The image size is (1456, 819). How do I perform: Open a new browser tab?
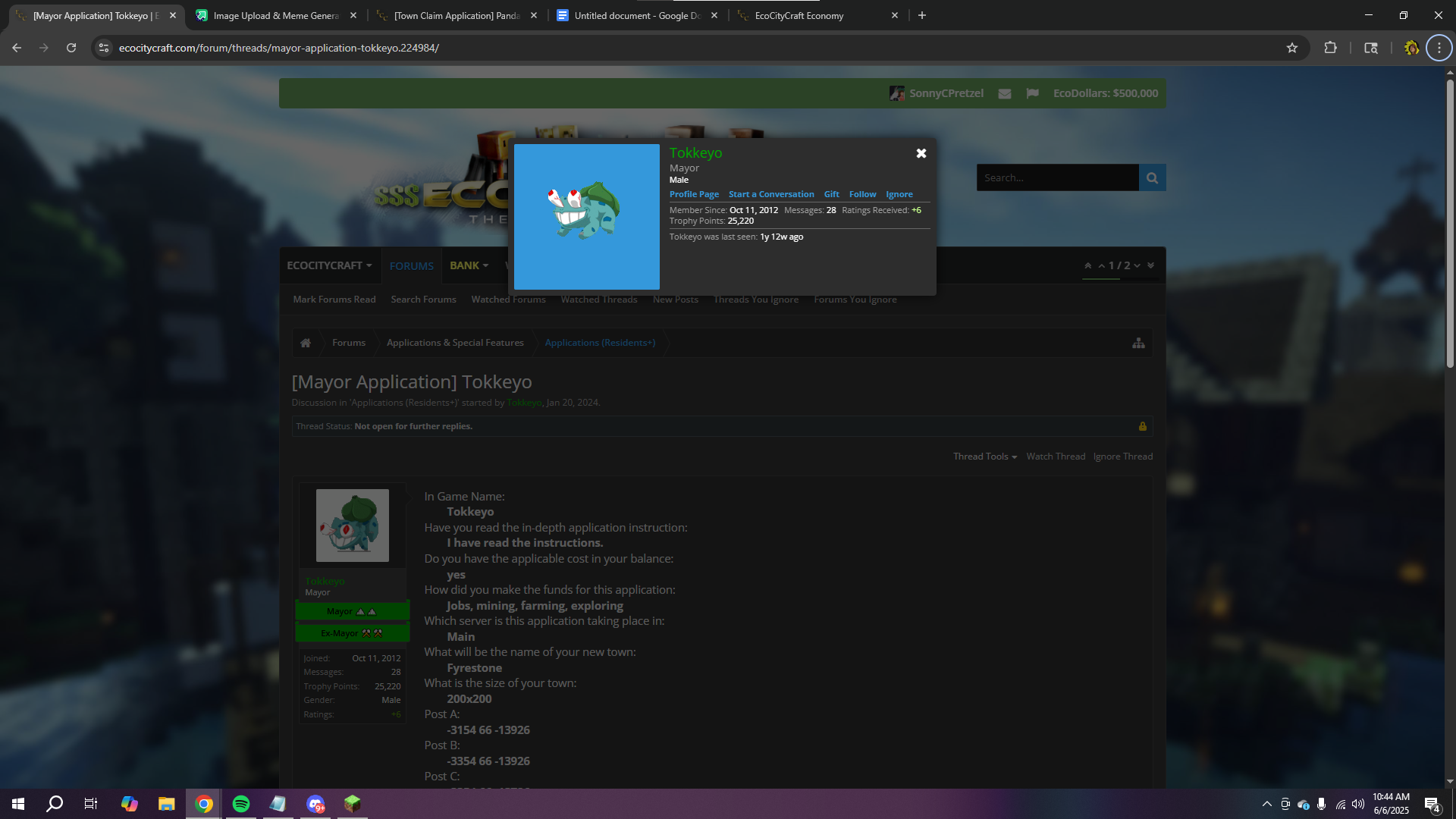pyautogui.click(x=922, y=15)
